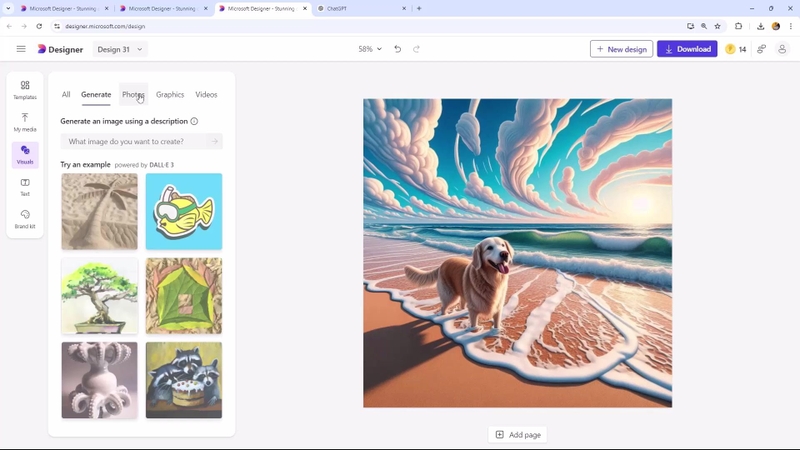The height and width of the screenshot is (450, 800).
Task: Select the raccoons with cake example thumbnail
Action: coord(184,380)
